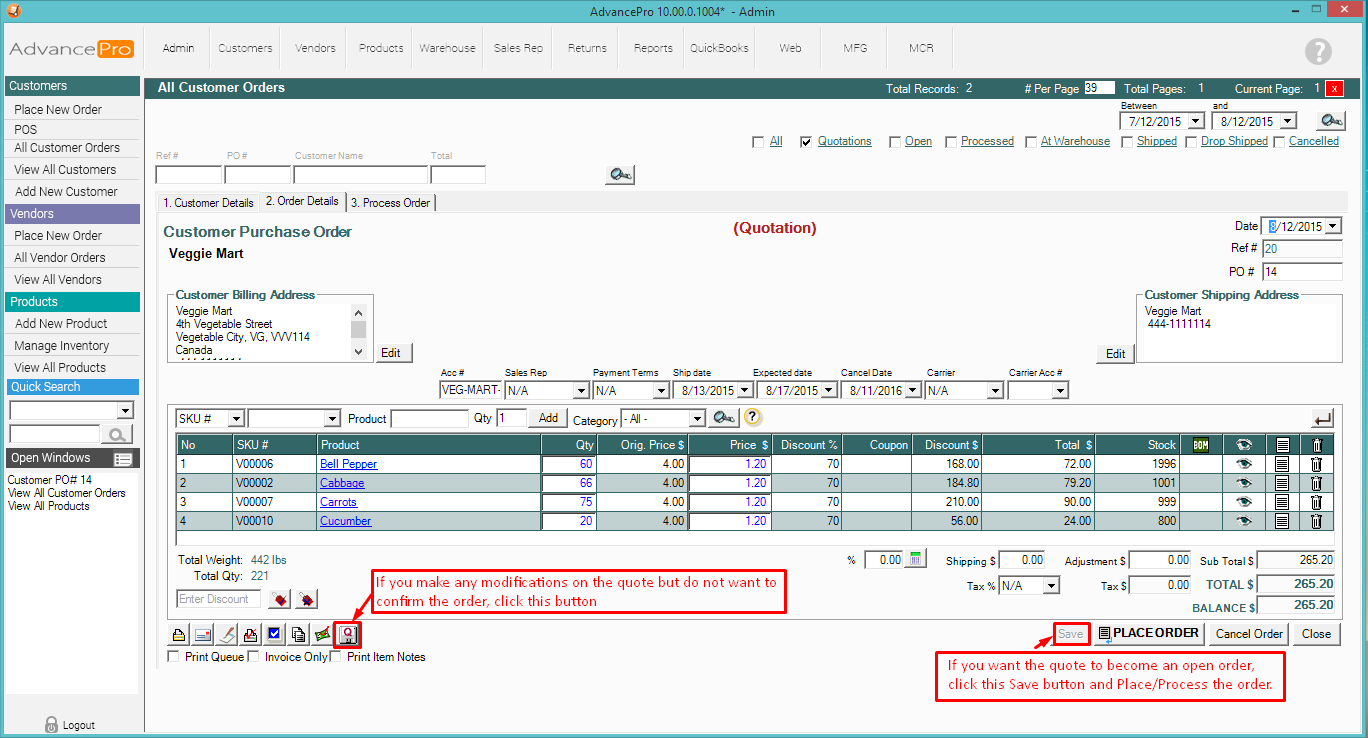This screenshot has width=1368, height=738.
Task: Click the save quotation Q icon
Action: (348, 634)
